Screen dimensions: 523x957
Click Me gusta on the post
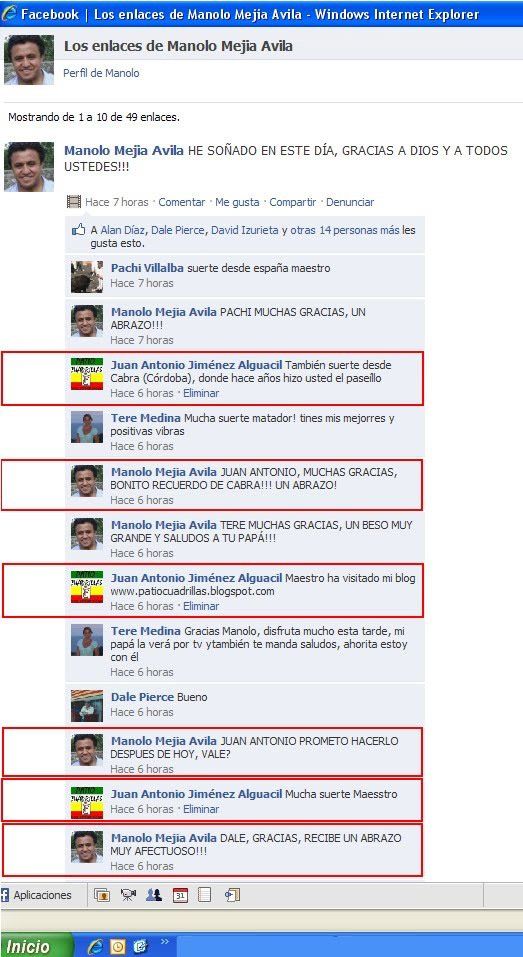click(x=237, y=202)
